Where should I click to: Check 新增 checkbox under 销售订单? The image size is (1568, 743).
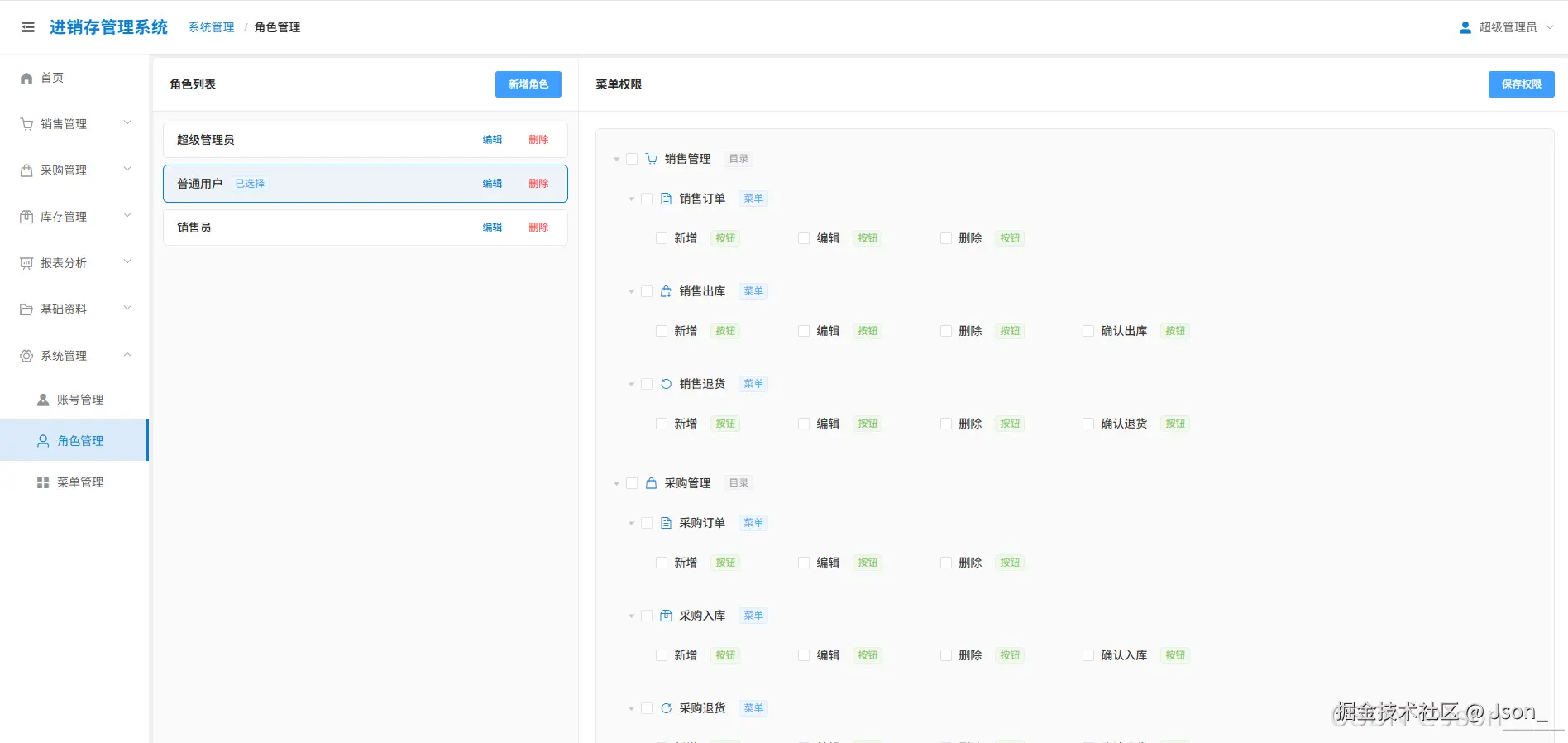point(662,238)
